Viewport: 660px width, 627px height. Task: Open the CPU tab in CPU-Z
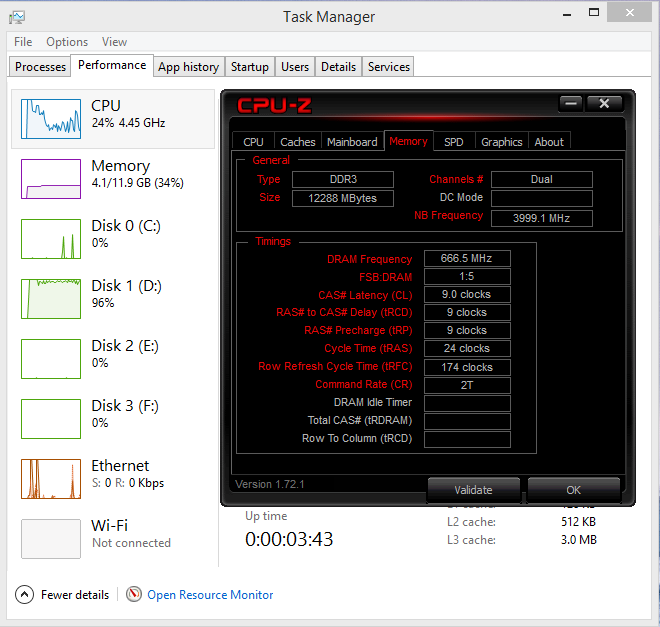pyautogui.click(x=253, y=142)
